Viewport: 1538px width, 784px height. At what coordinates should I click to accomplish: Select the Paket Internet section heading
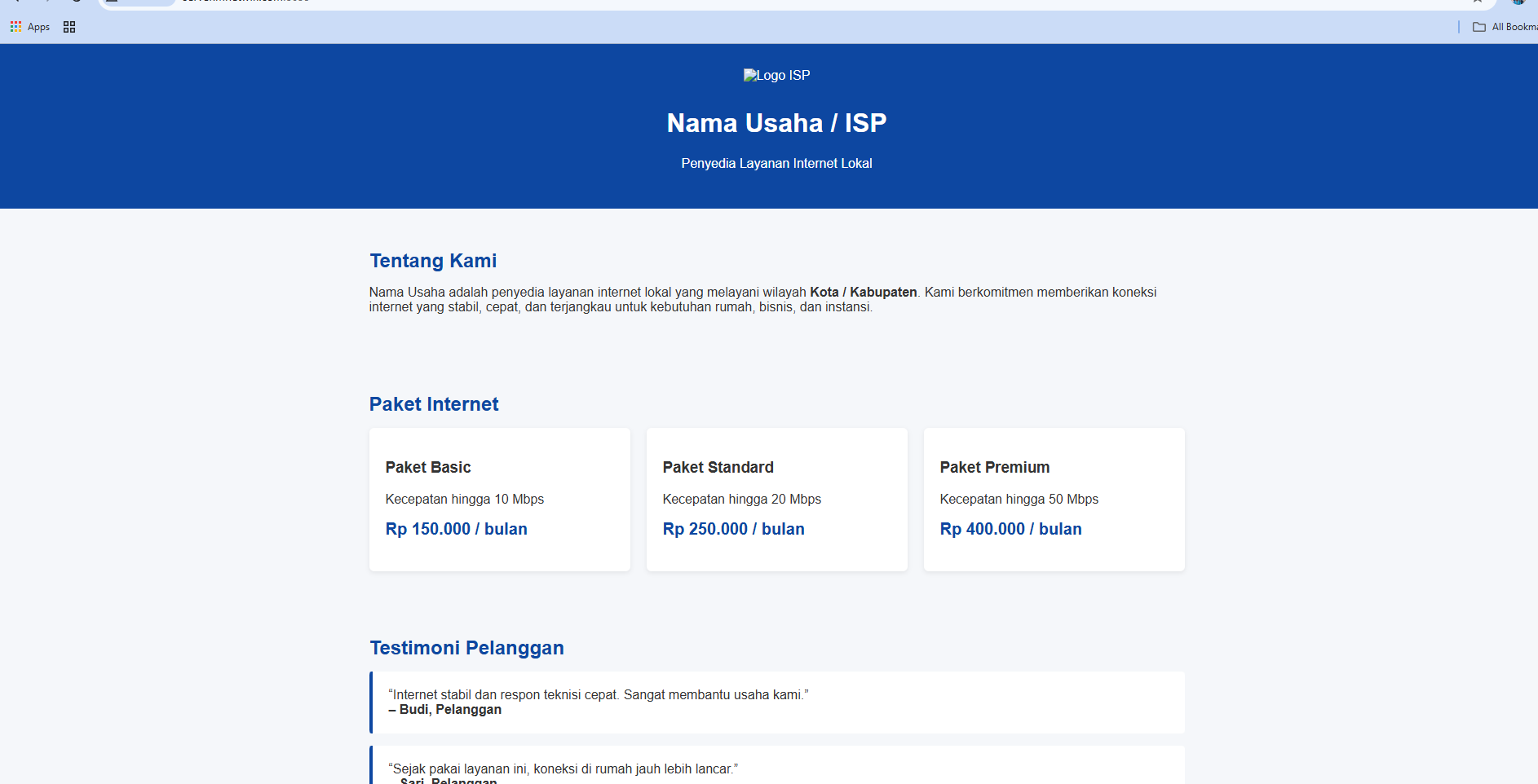434,404
